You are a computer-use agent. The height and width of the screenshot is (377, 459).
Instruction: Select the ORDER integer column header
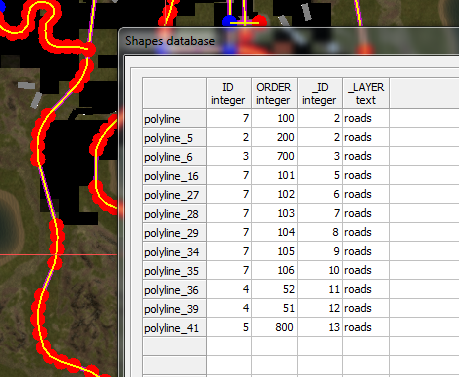click(274, 93)
